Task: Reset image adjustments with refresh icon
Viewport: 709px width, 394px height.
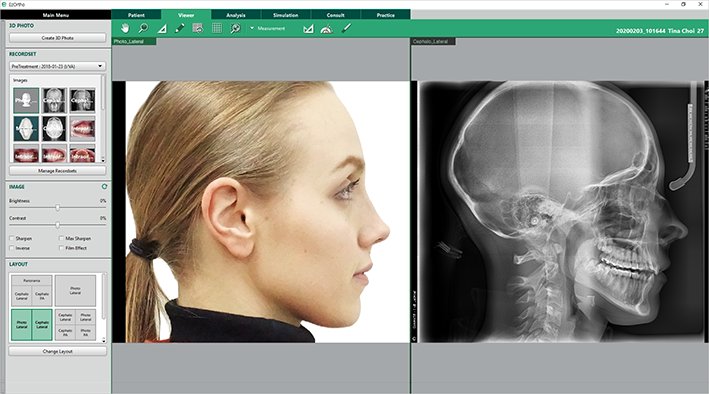Action: click(104, 186)
